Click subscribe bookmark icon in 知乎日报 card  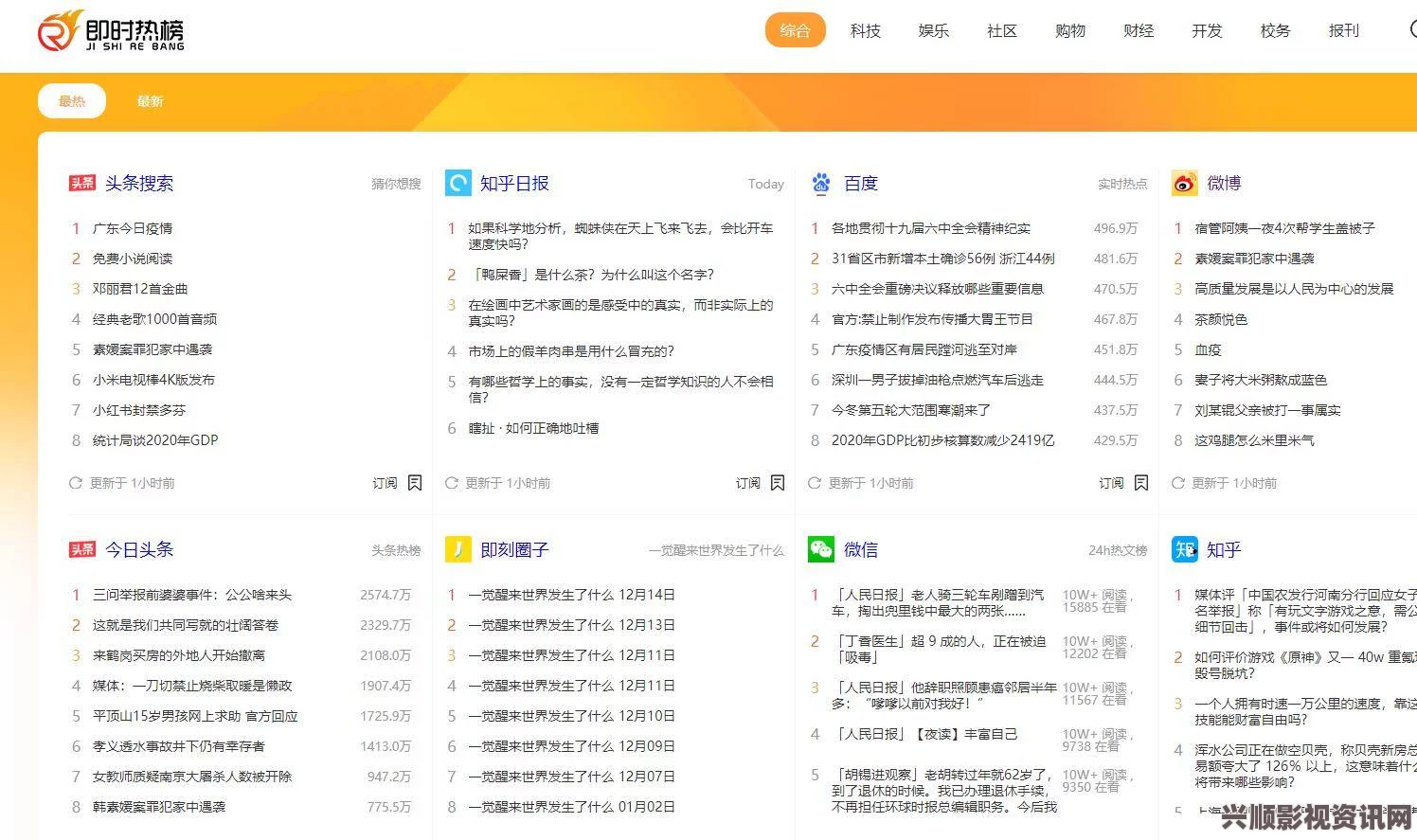tap(778, 483)
